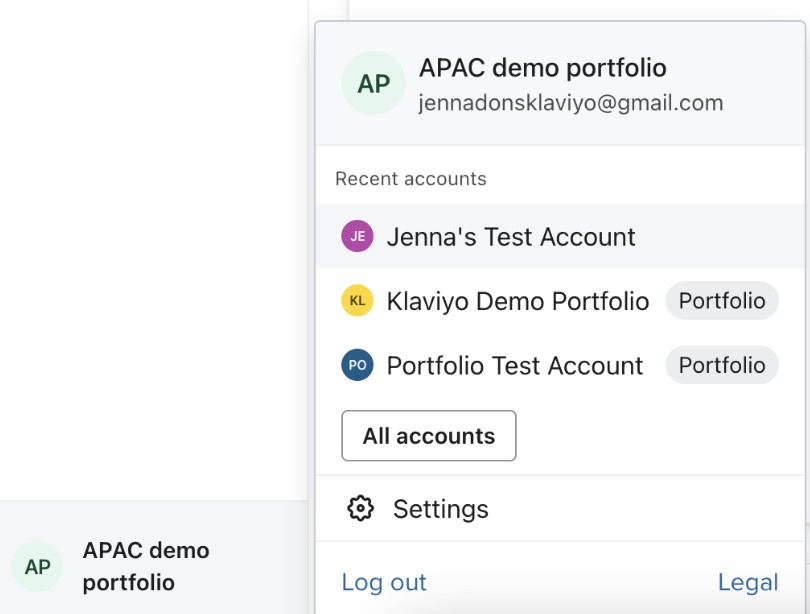Click the email jennadonsklaviyo@gmail.com
810x614 pixels.
coord(571,102)
